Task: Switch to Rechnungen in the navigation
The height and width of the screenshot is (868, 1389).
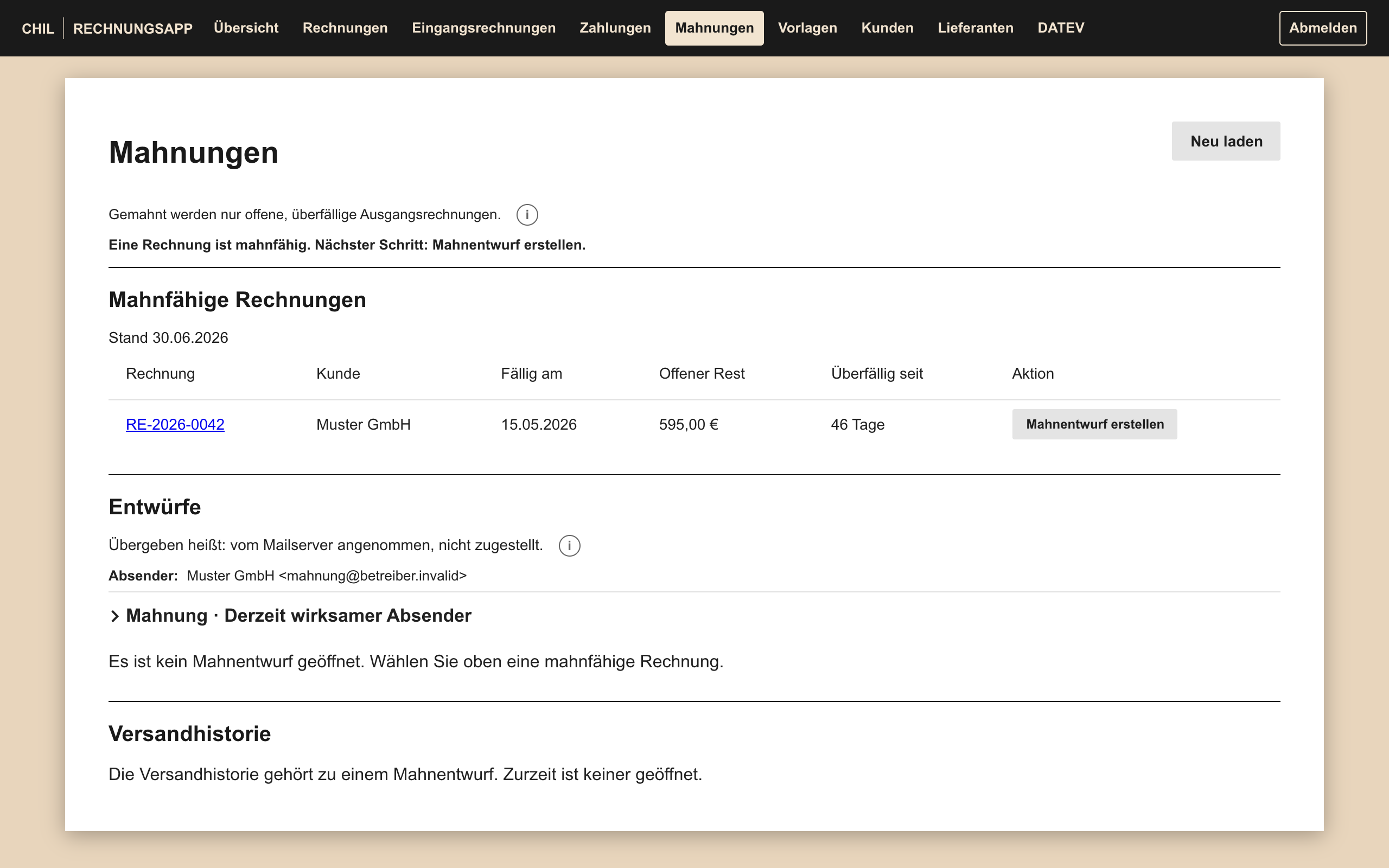Action: [x=345, y=28]
